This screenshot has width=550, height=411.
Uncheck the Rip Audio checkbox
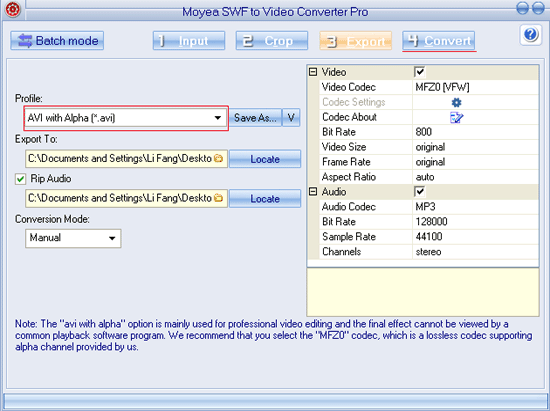[20, 179]
